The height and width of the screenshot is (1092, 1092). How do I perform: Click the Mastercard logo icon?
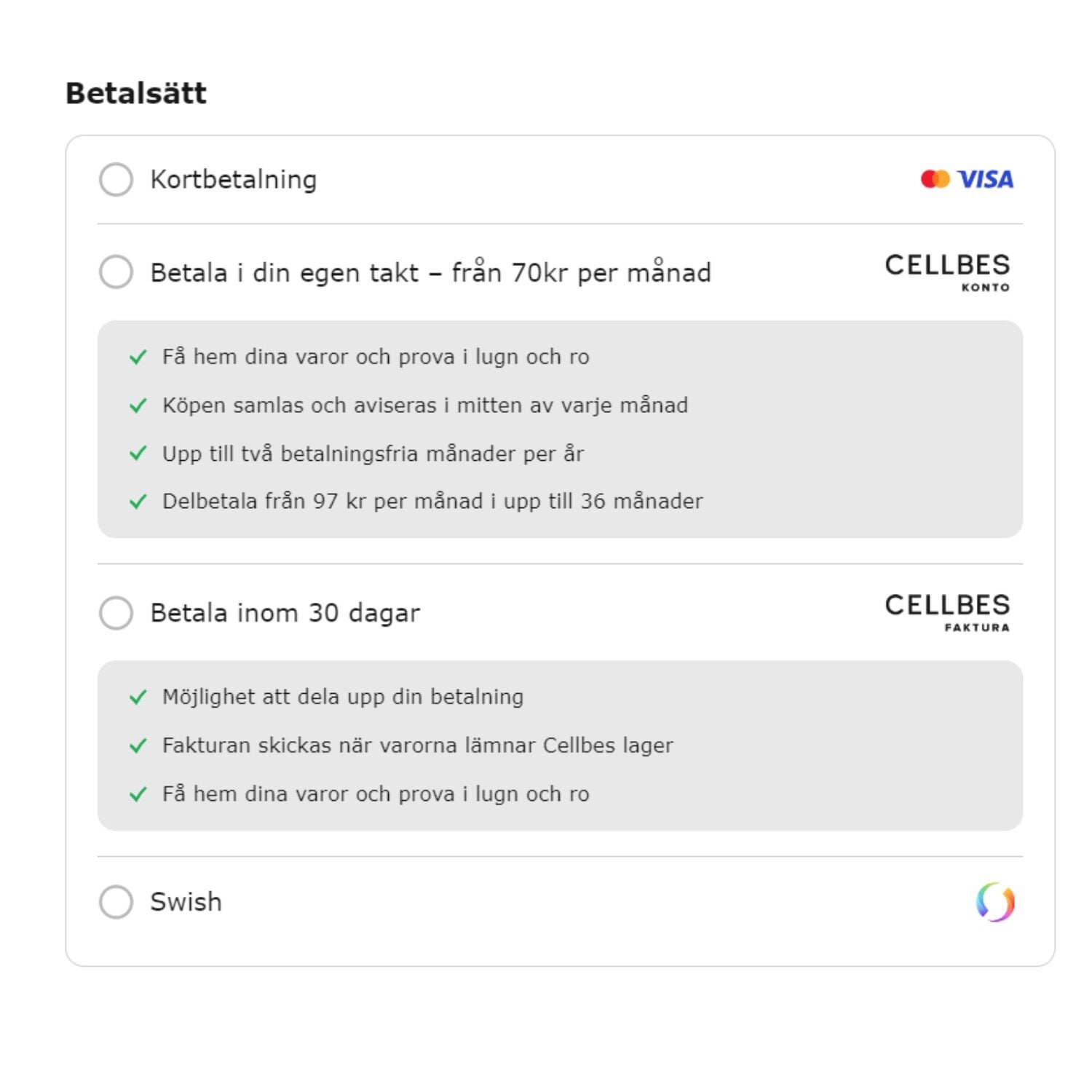tap(935, 179)
